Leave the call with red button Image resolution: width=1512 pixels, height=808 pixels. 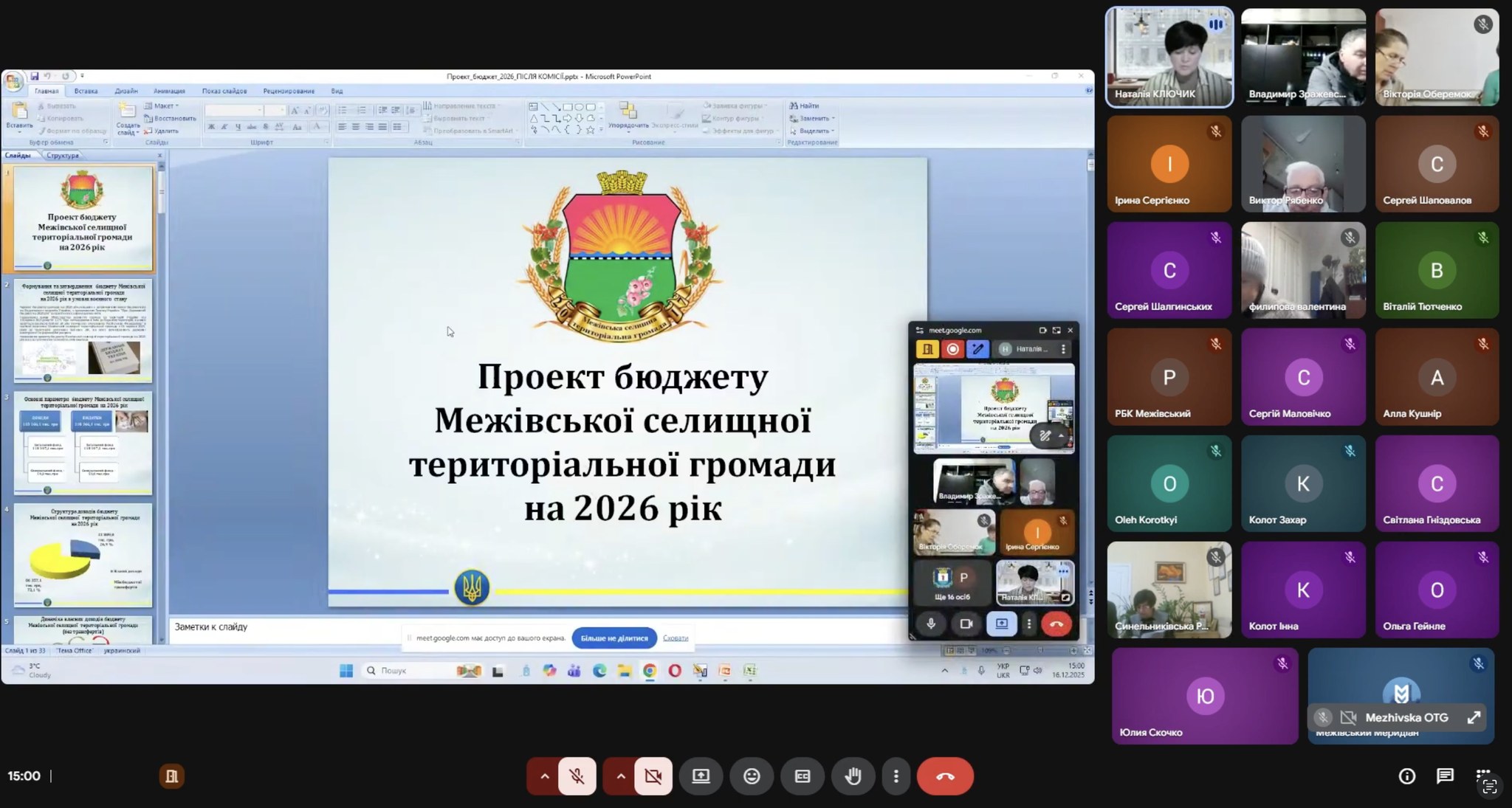point(945,776)
